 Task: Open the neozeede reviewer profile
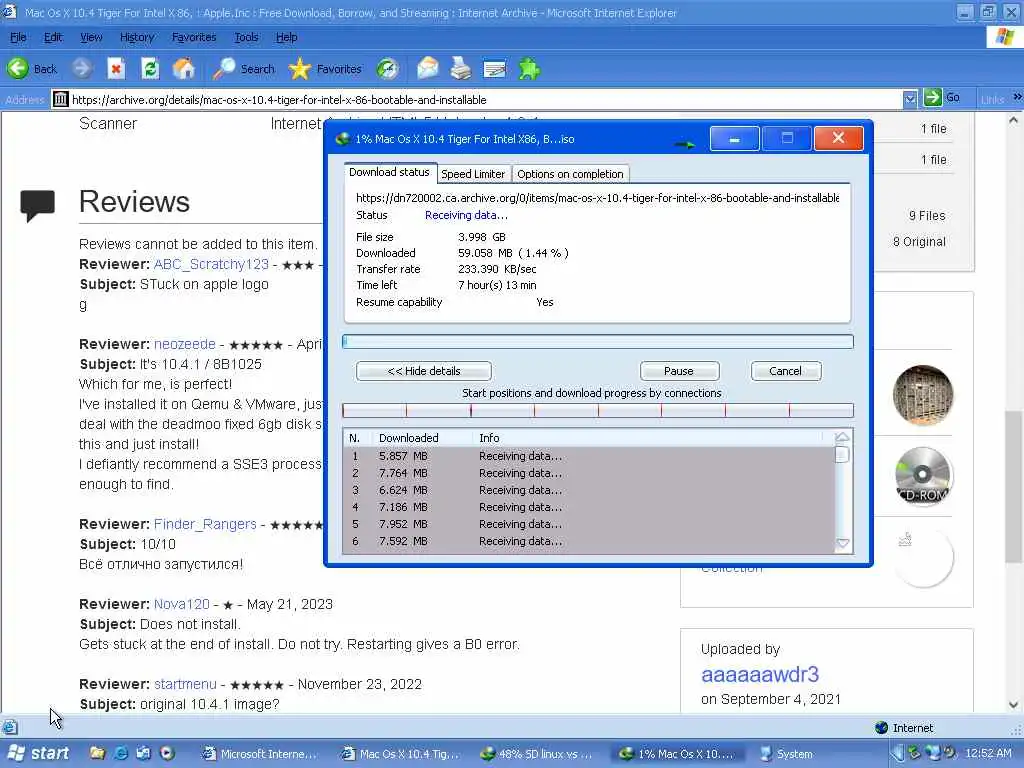(185, 344)
